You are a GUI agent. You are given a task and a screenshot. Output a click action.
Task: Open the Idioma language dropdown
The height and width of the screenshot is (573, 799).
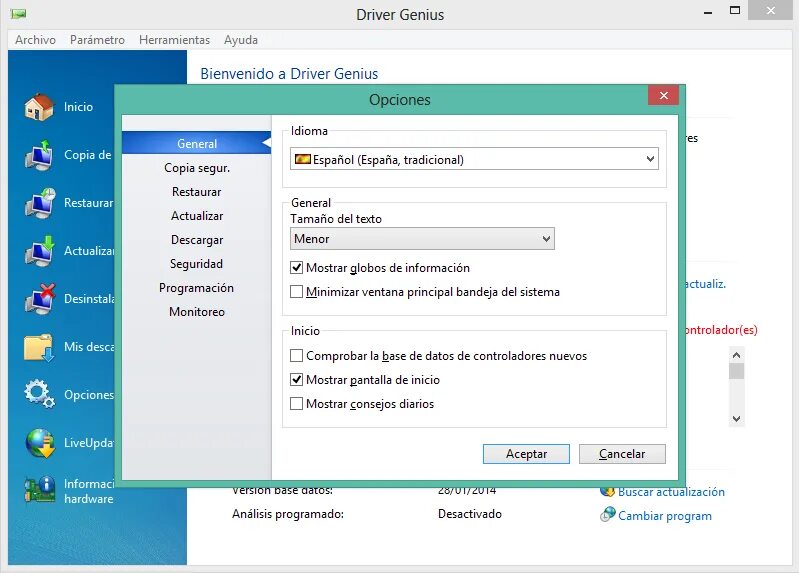click(x=474, y=159)
